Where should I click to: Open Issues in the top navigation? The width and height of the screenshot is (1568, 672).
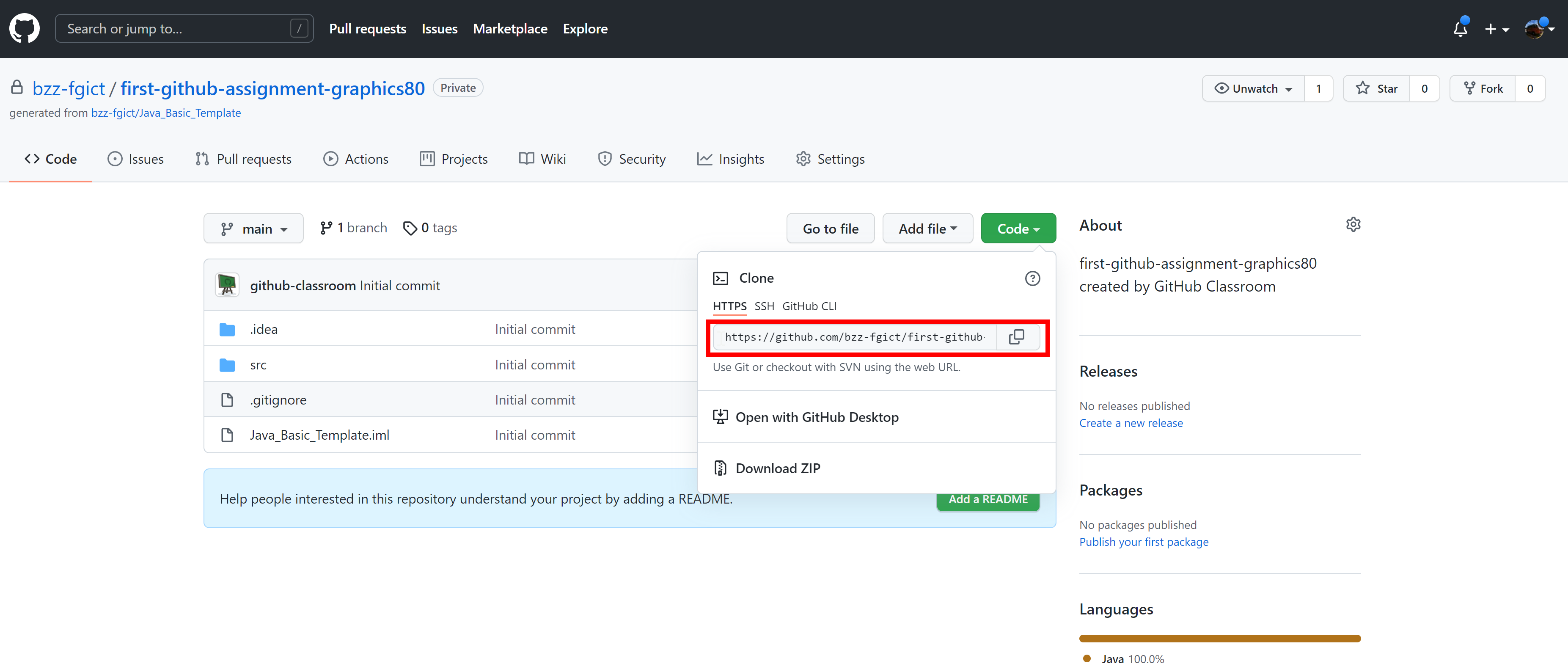pyautogui.click(x=440, y=29)
